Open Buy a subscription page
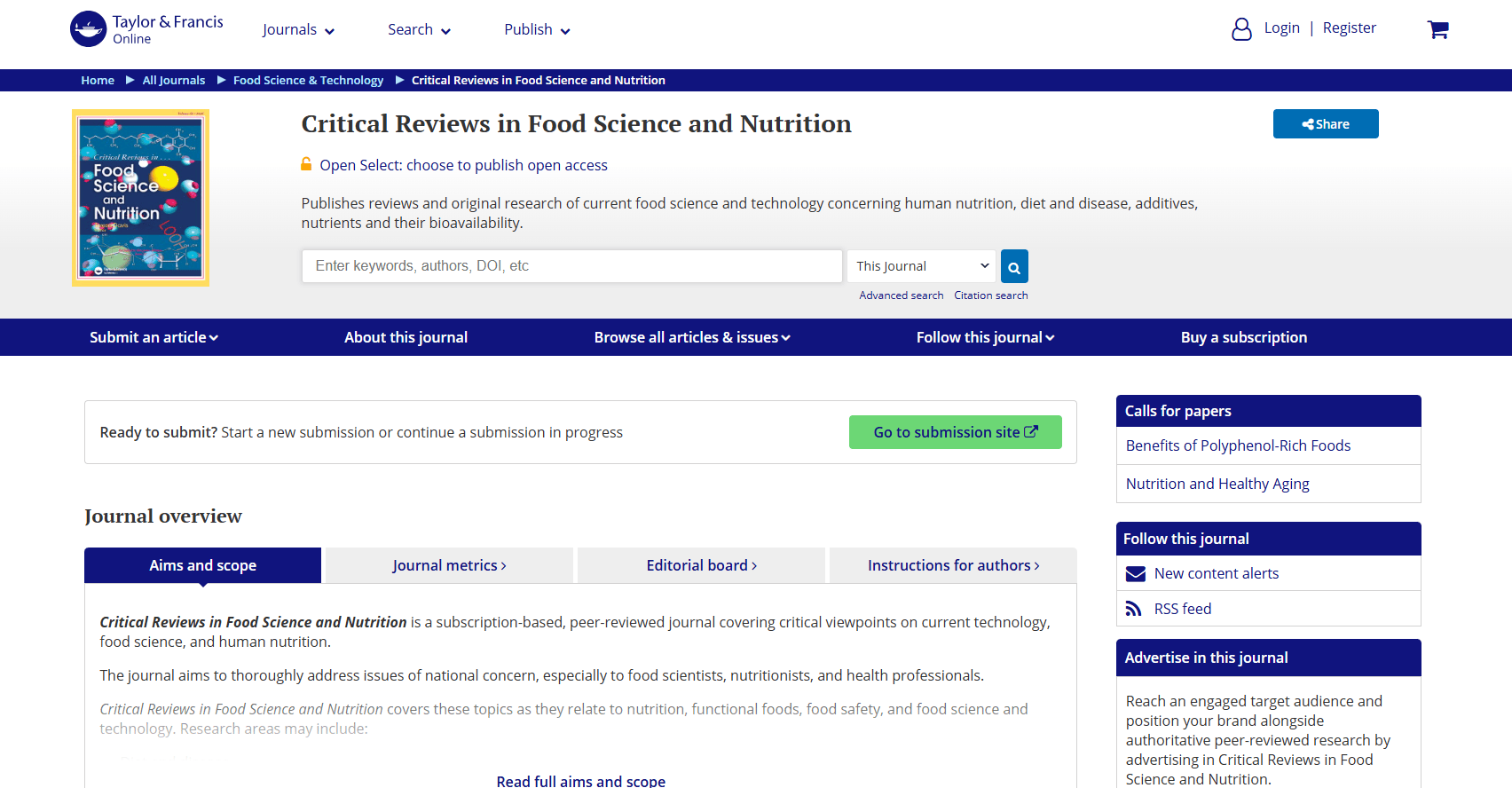The height and width of the screenshot is (788, 1512). pyautogui.click(x=1244, y=337)
